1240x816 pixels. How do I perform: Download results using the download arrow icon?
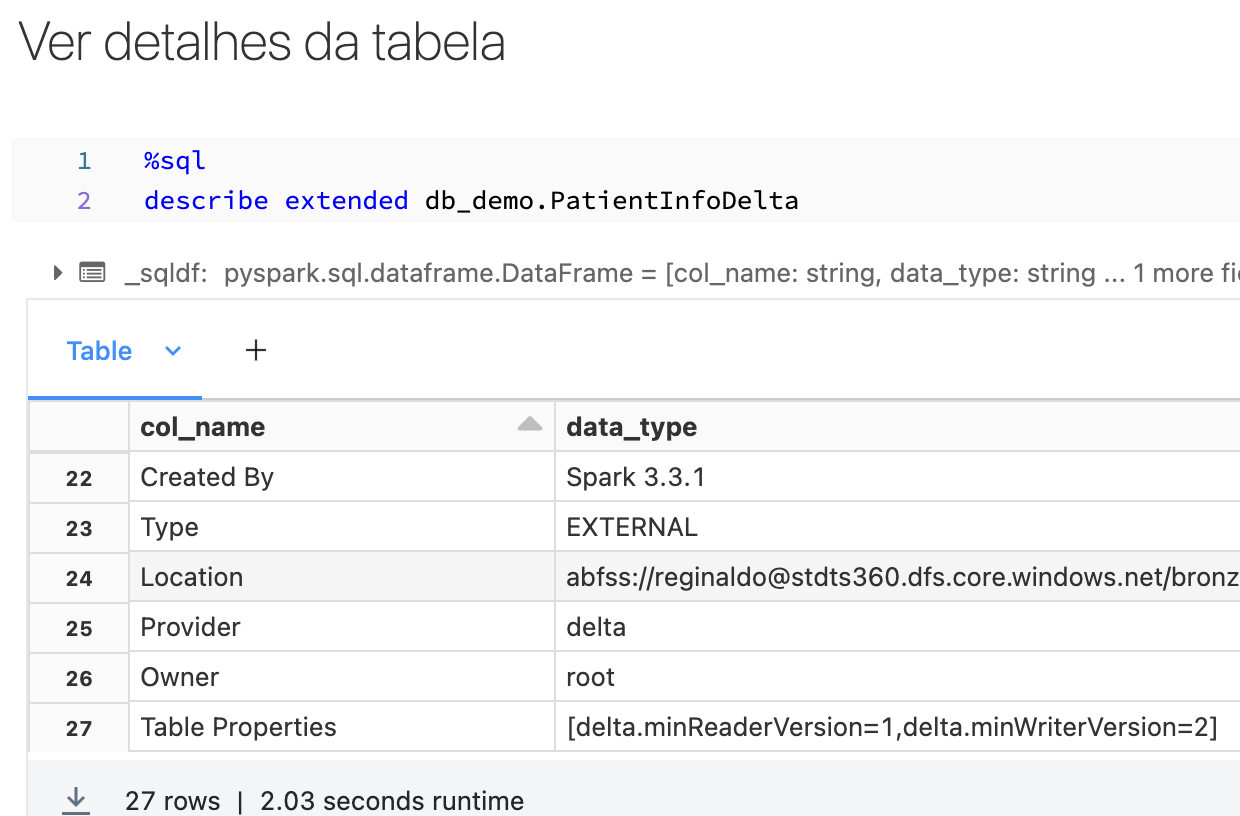coord(75,800)
